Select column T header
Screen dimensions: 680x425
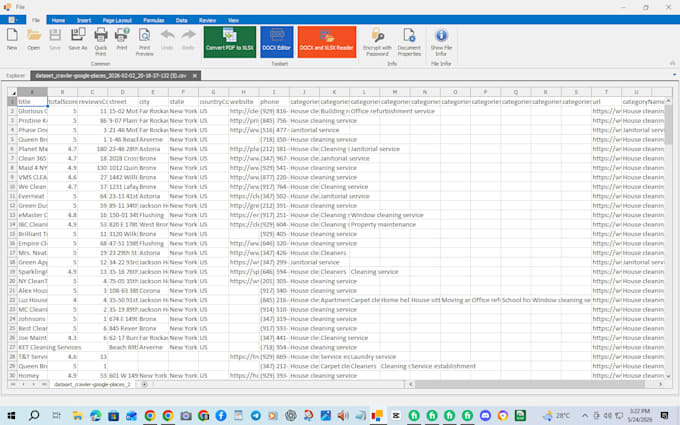click(606, 92)
